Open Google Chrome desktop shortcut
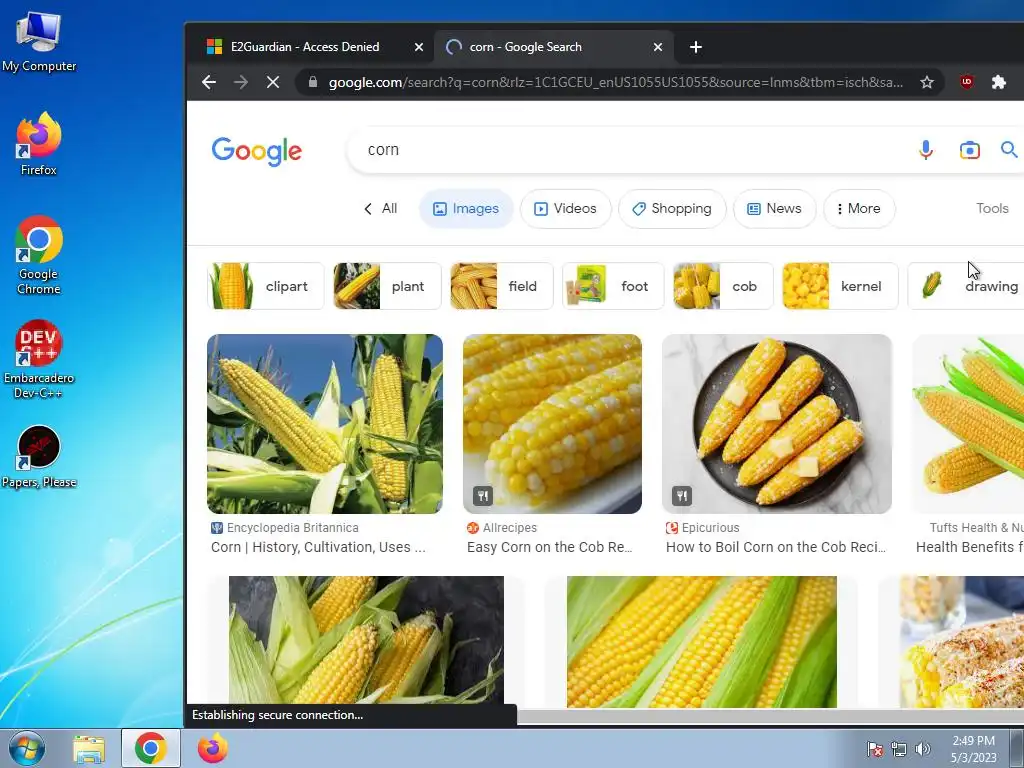Image resolution: width=1024 pixels, height=768 pixels. [39, 255]
